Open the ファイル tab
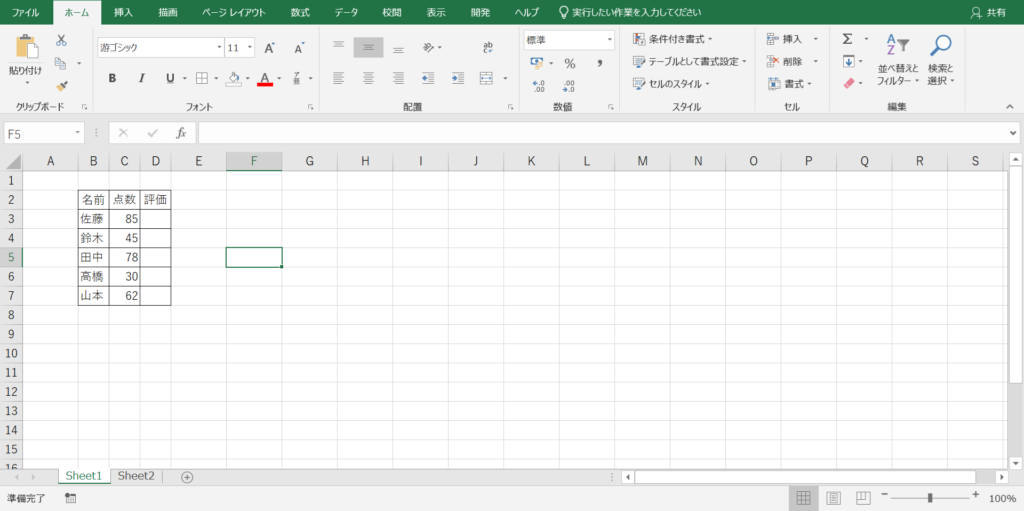This screenshot has height=511, width=1024. 25,12
